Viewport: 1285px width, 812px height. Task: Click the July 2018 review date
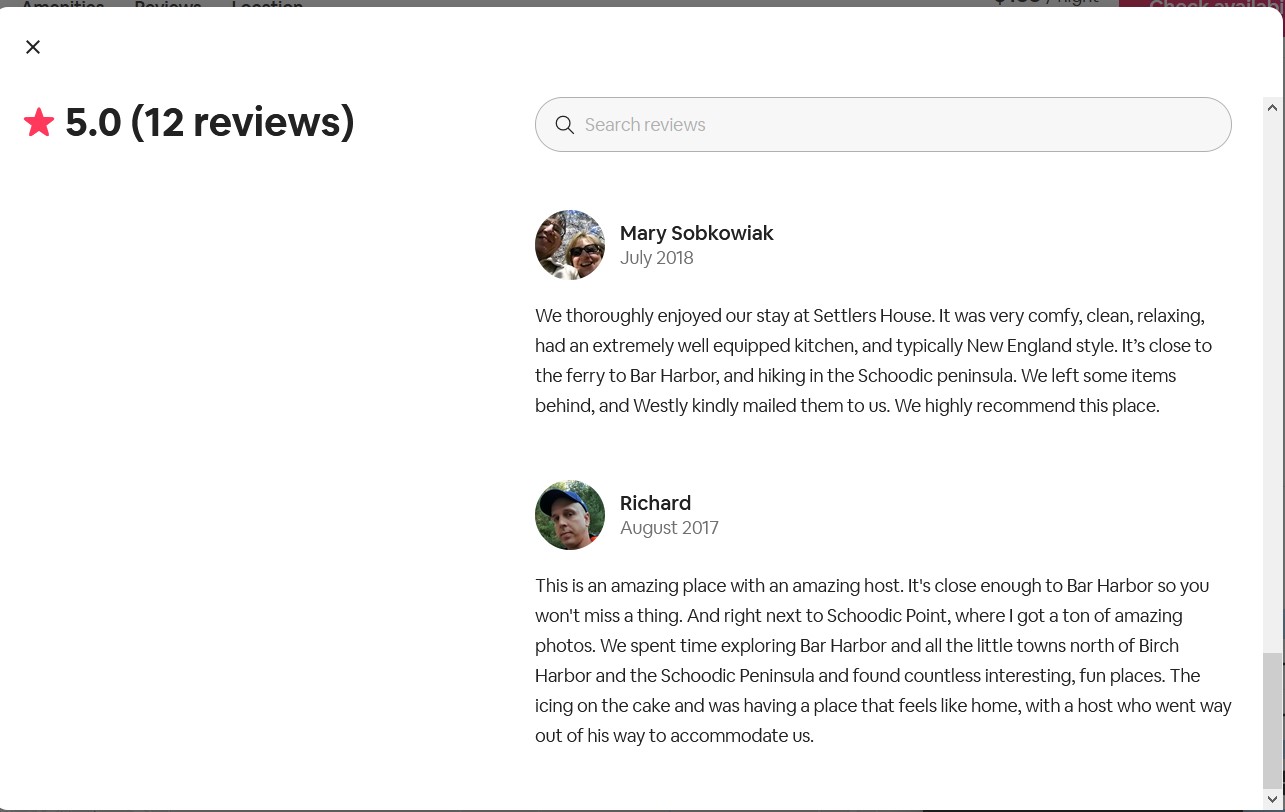coord(656,258)
